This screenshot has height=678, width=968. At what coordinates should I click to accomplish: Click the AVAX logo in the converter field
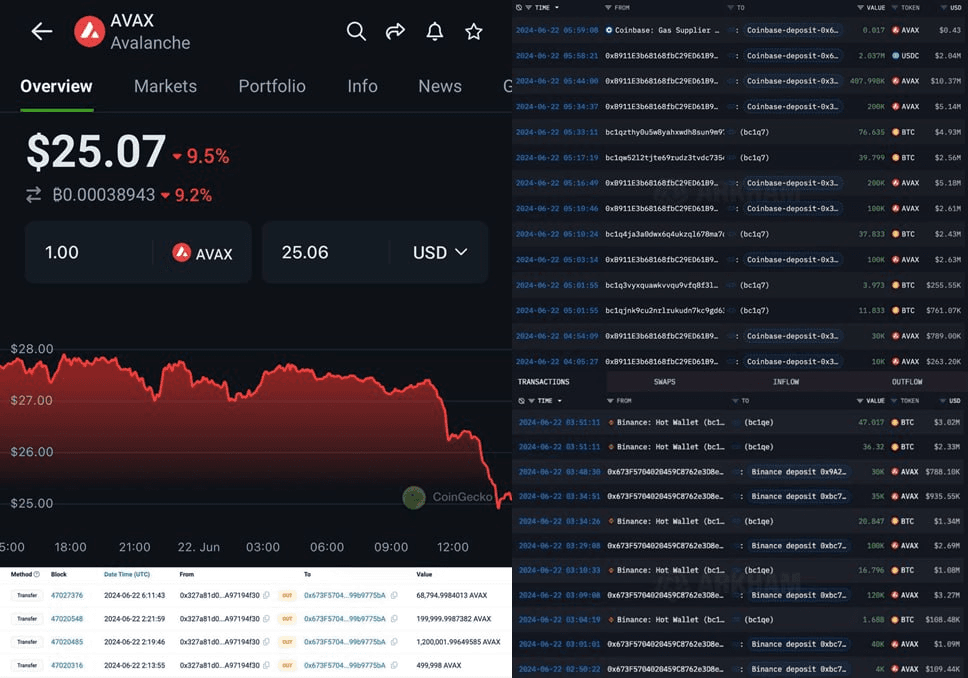pyautogui.click(x=182, y=253)
